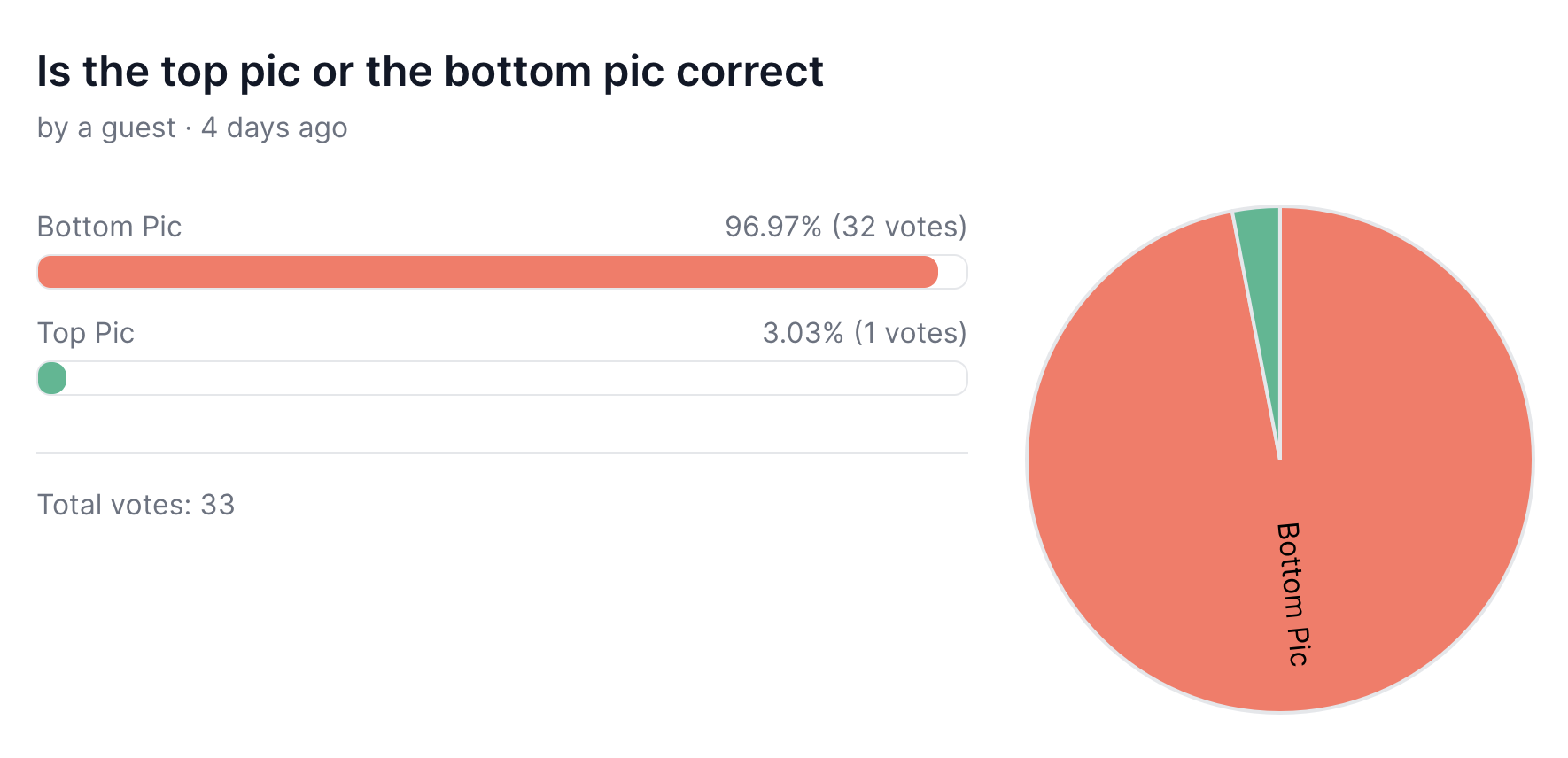
Task: Select the Top Pic option label
Action: [x=85, y=333]
